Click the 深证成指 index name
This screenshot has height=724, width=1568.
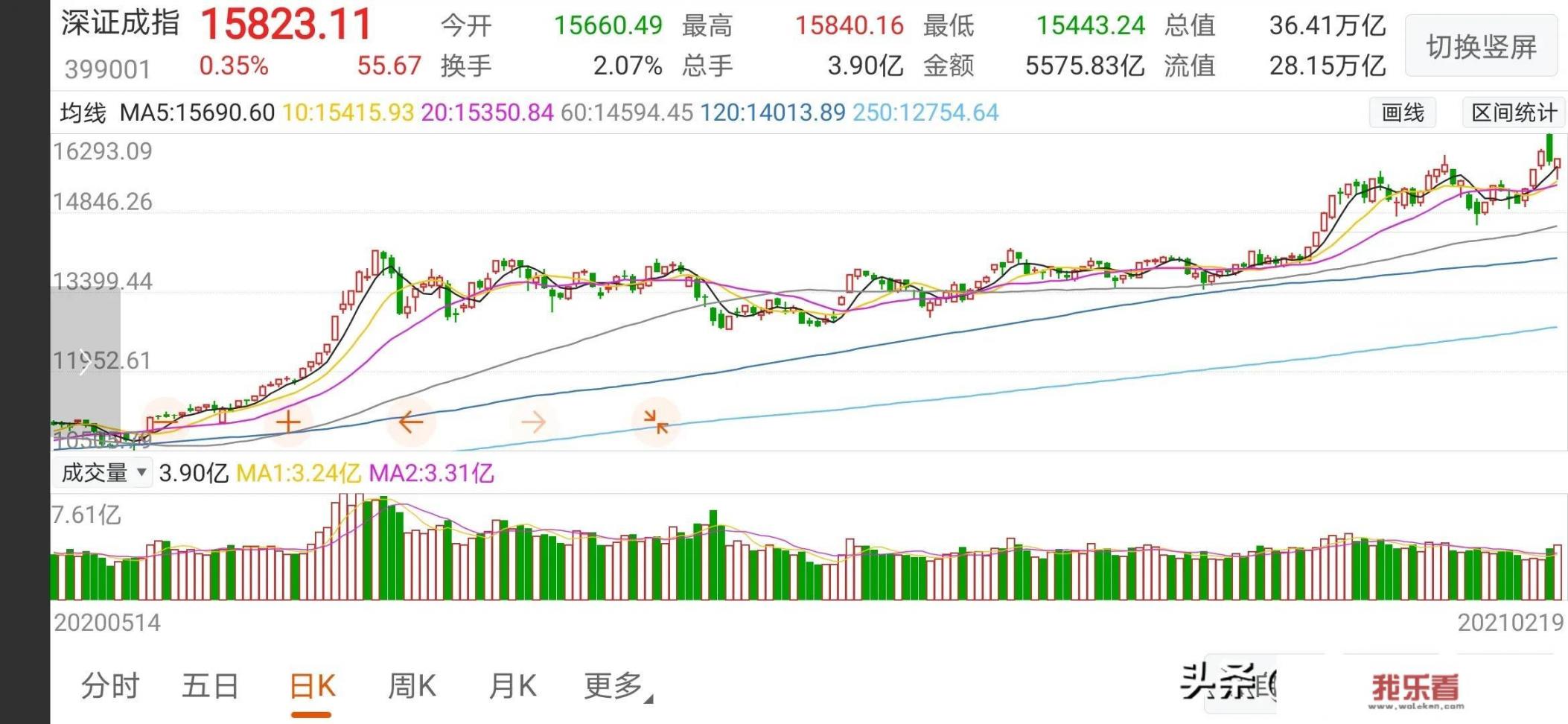click(x=120, y=23)
